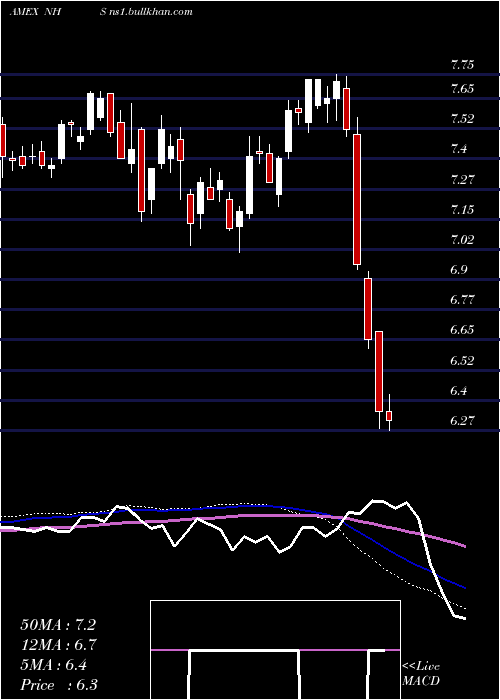Click the 7.15 price axis label

point(462,210)
